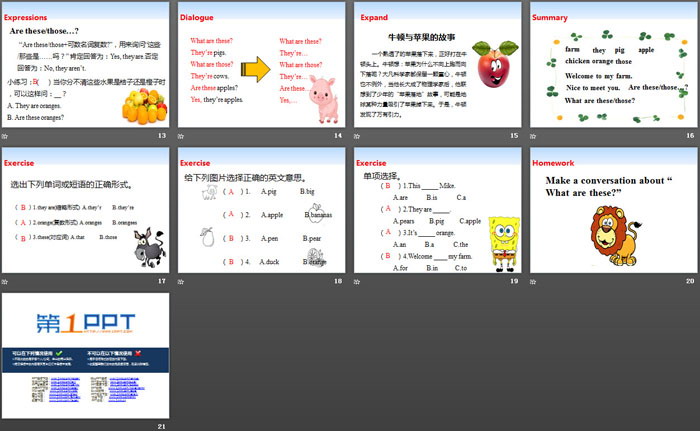700x431 pixels.
Task: Select slide 18 Exercise picture-matching thumbnail
Action: click(x=261, y=210)
